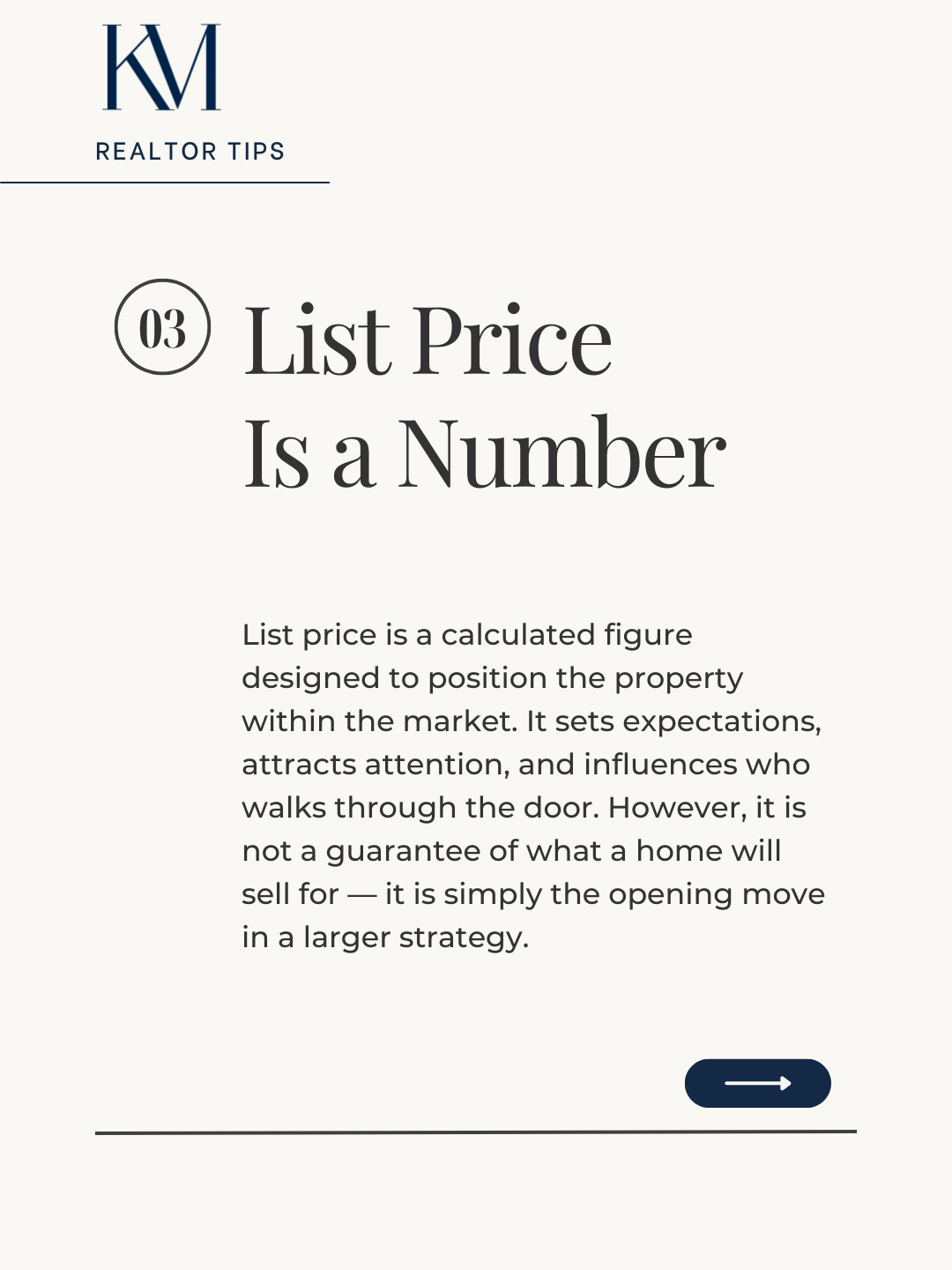Click the word "calculated" in the paragraph
This screenshot has width=952, height=1270.
(518, 635)
